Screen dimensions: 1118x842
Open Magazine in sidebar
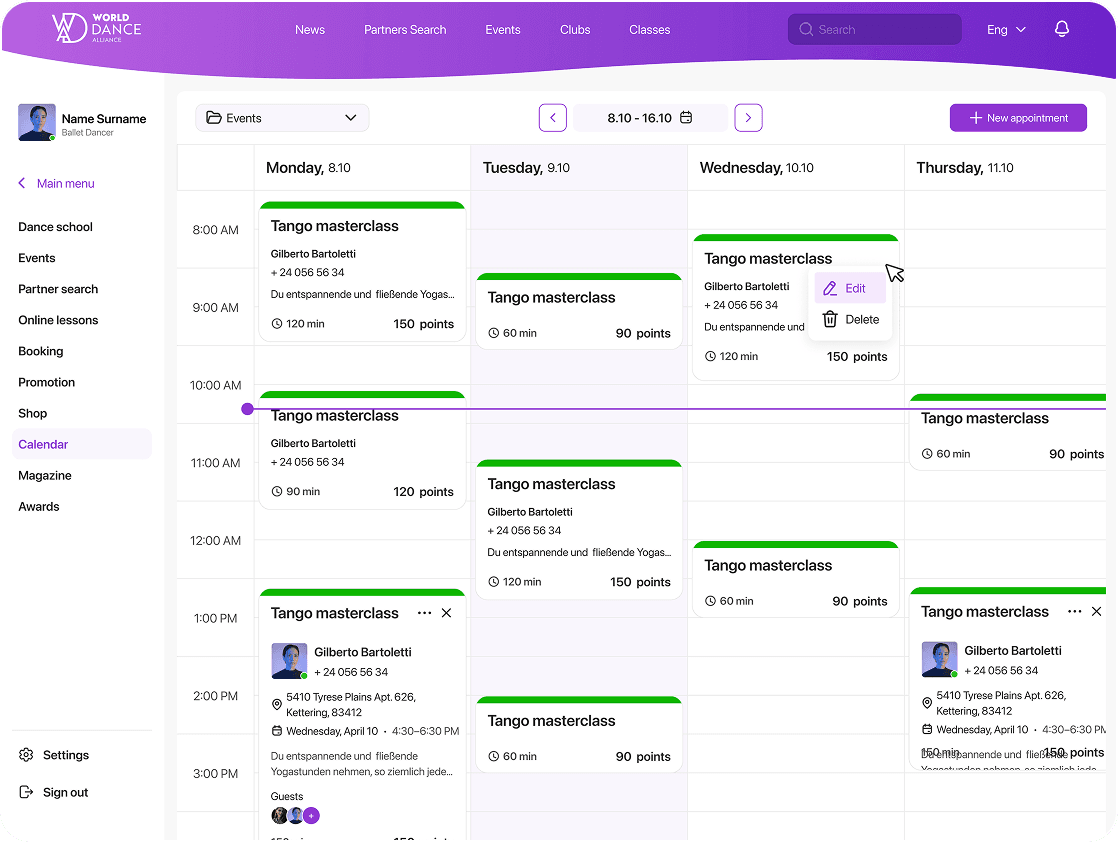(45, 476)
